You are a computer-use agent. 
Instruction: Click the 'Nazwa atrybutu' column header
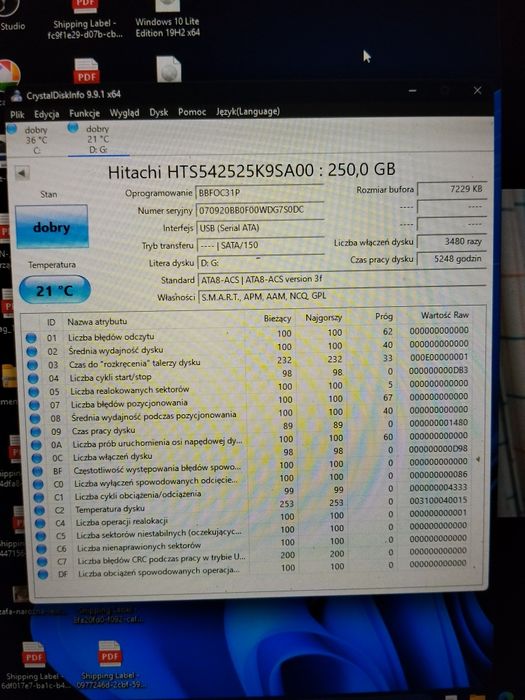tap(97, 321)
